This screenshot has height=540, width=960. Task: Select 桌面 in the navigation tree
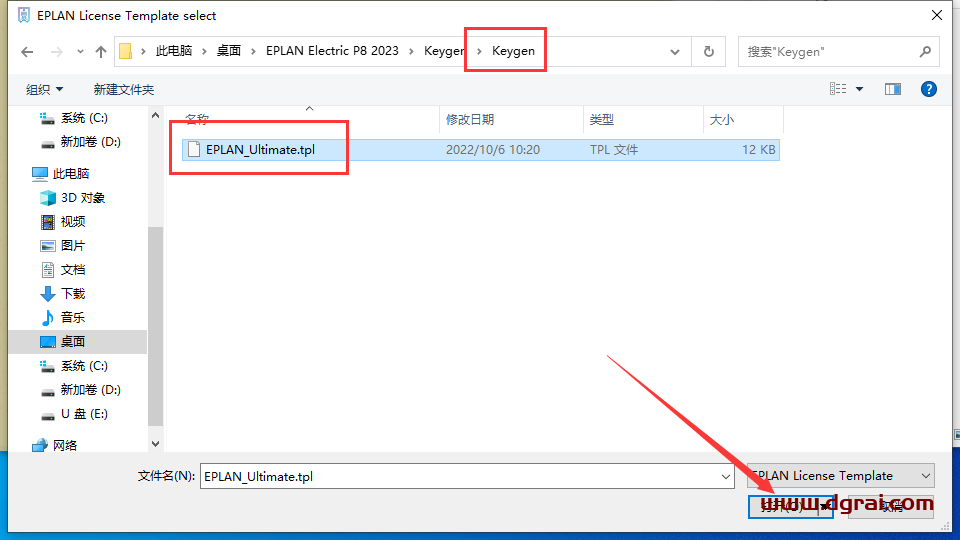78,342
